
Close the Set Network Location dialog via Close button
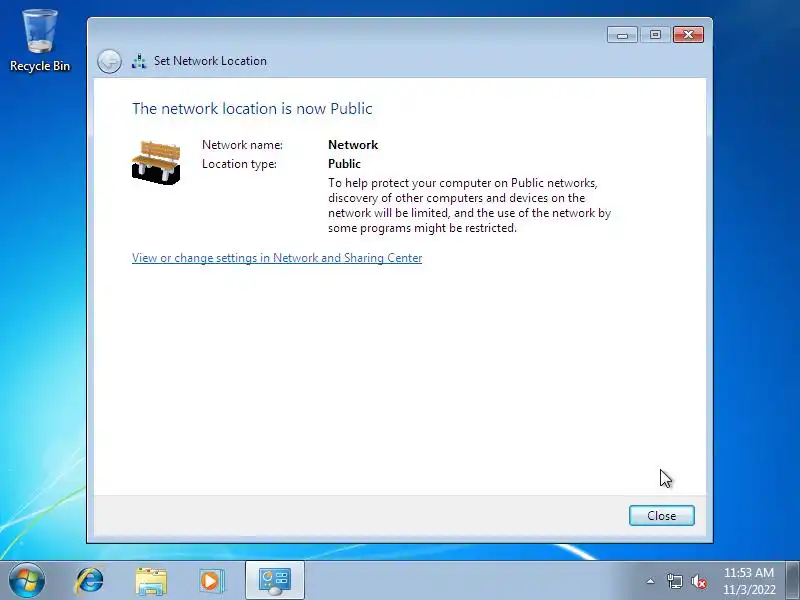click(x=661, y=515)
